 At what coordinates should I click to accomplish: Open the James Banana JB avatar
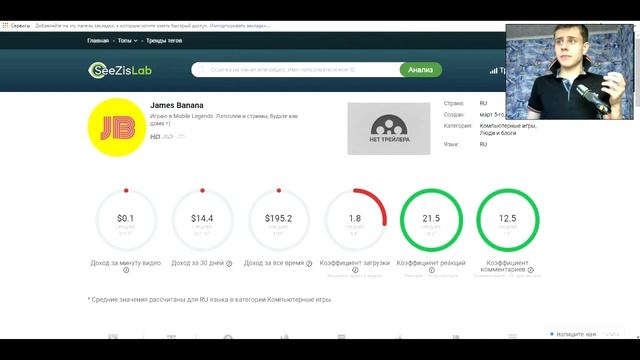(x=117, y=127)
